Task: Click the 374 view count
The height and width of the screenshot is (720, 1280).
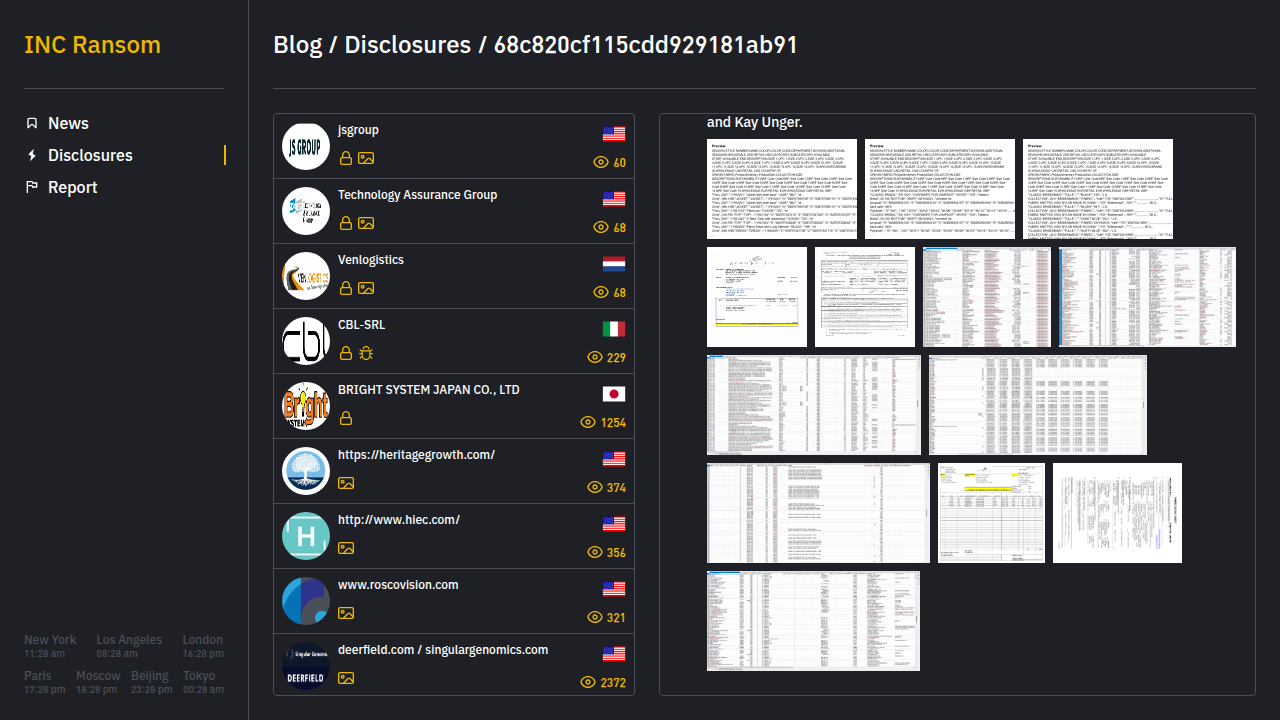Action: coord(616,488)
